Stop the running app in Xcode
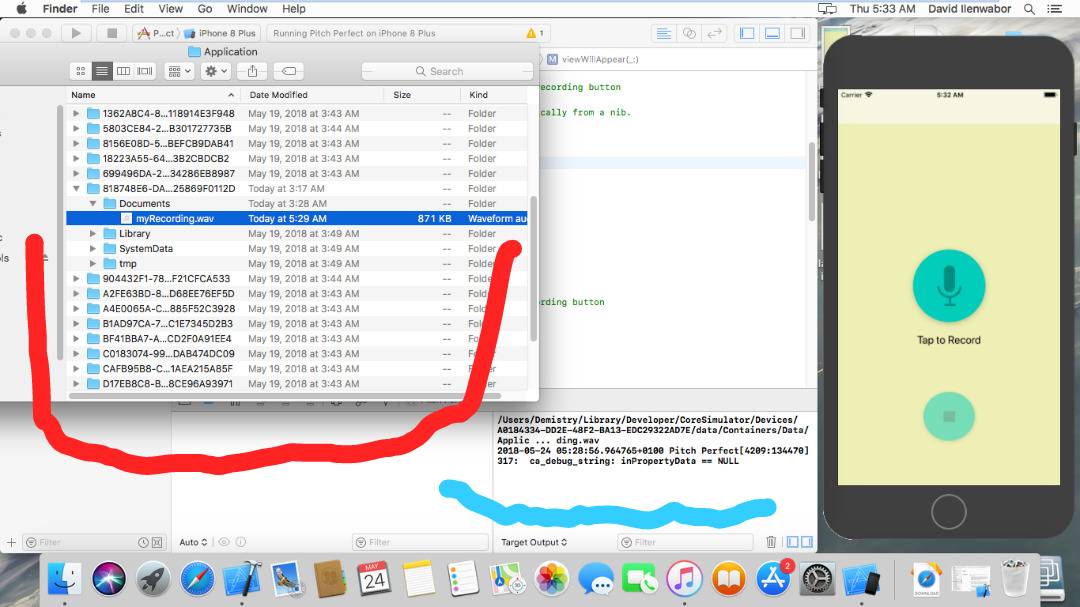The width and height of the screenshot is (1080, 607). [x=112, y=32]
